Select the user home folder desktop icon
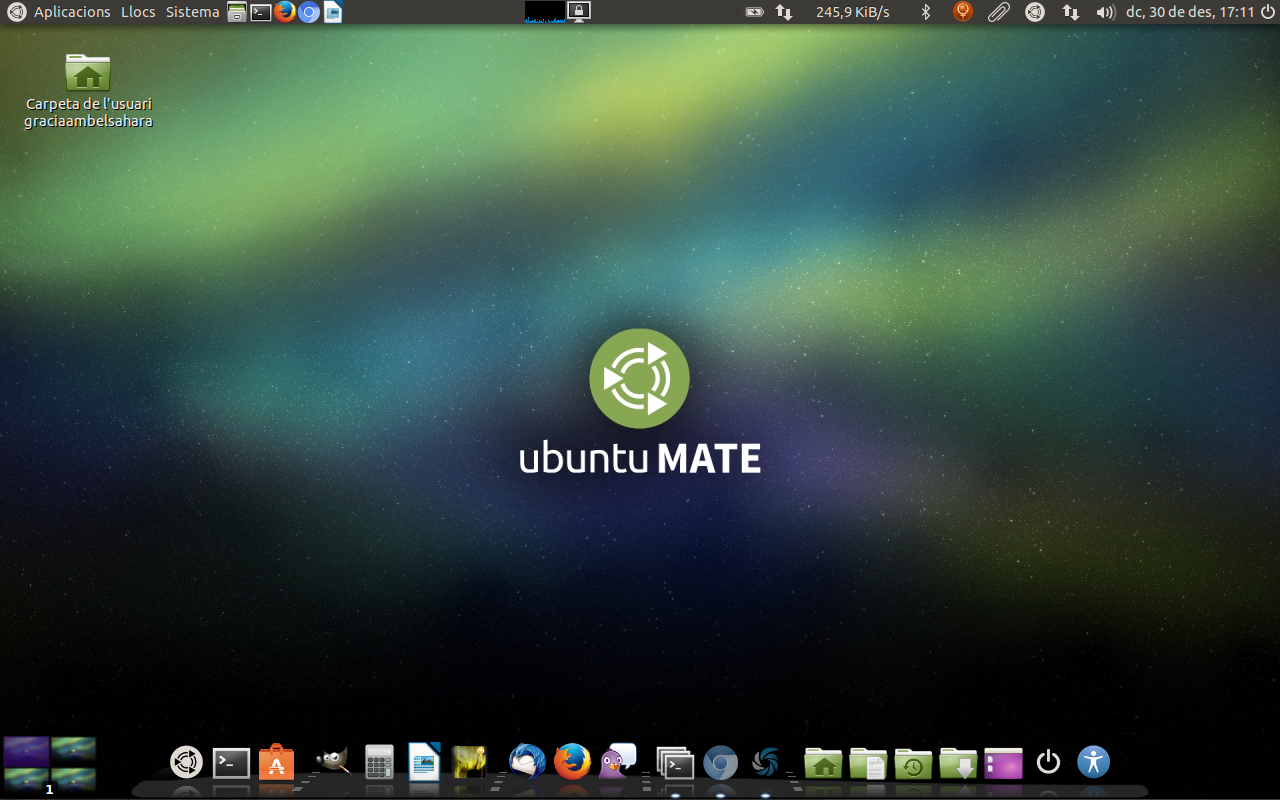Image resolution: width=1280 pixels, height=800 pixels. click(x=88, y=74)
